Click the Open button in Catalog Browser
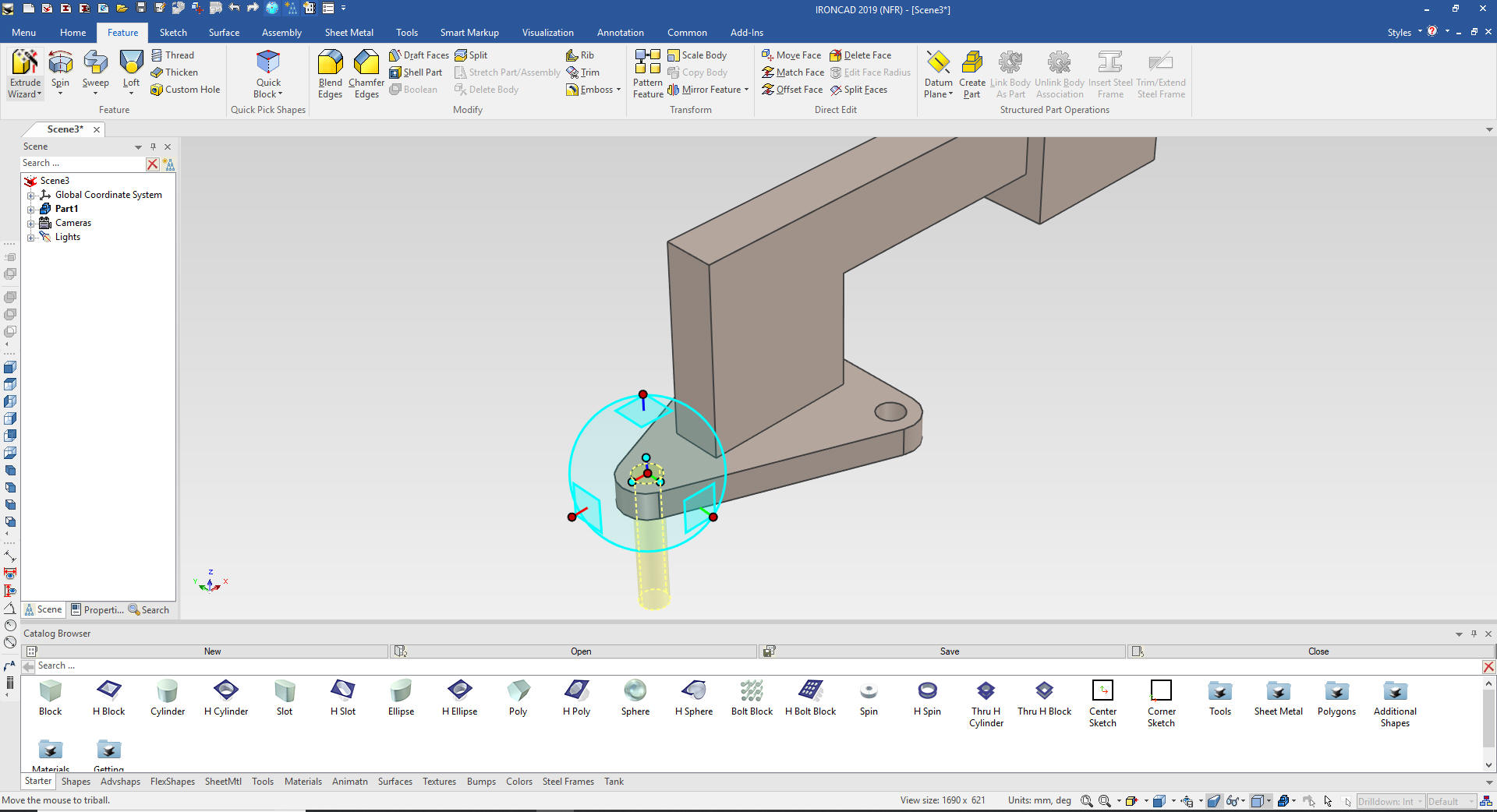 (580, 651)
